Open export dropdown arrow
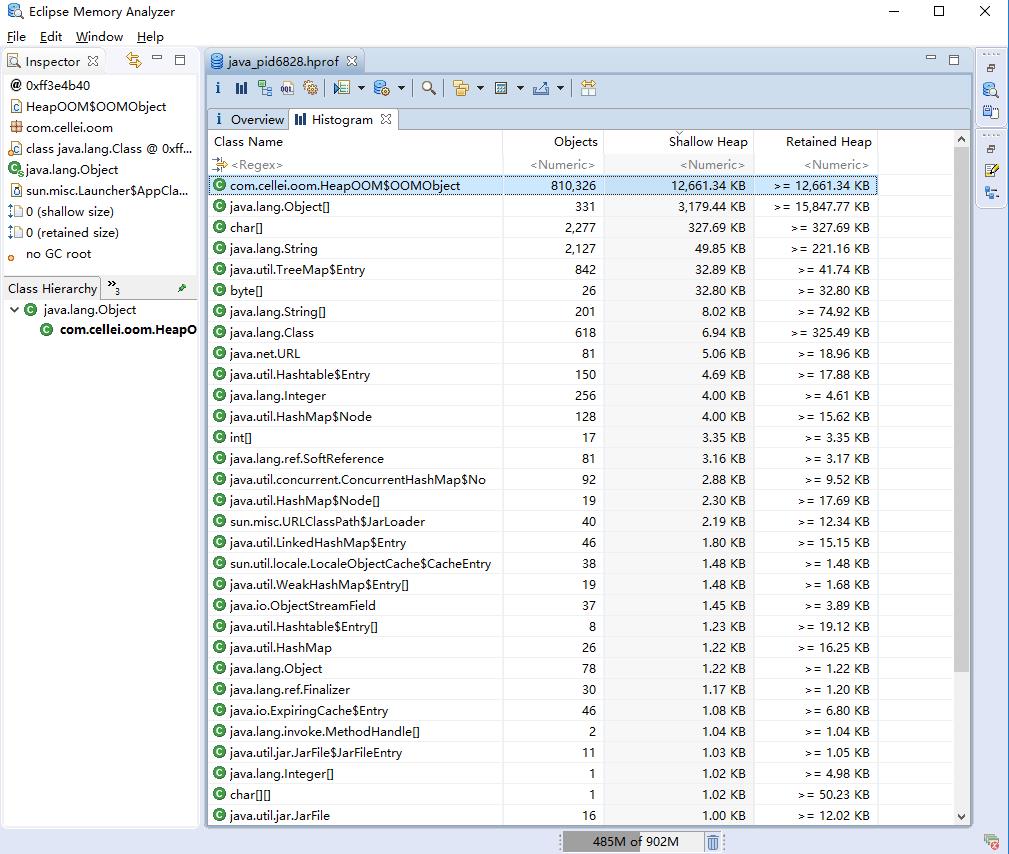This screenshot has height=854, width=1009. coord(560,88)
